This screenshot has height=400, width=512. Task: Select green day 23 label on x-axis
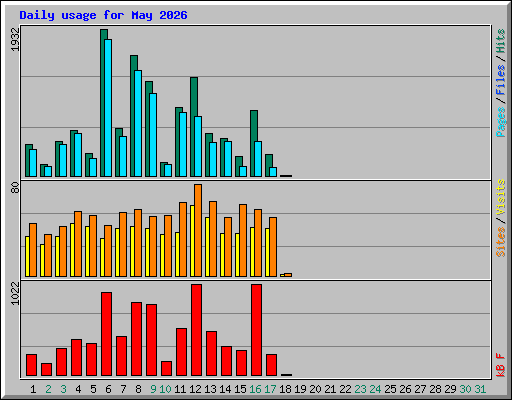click(x=360, y=389)
